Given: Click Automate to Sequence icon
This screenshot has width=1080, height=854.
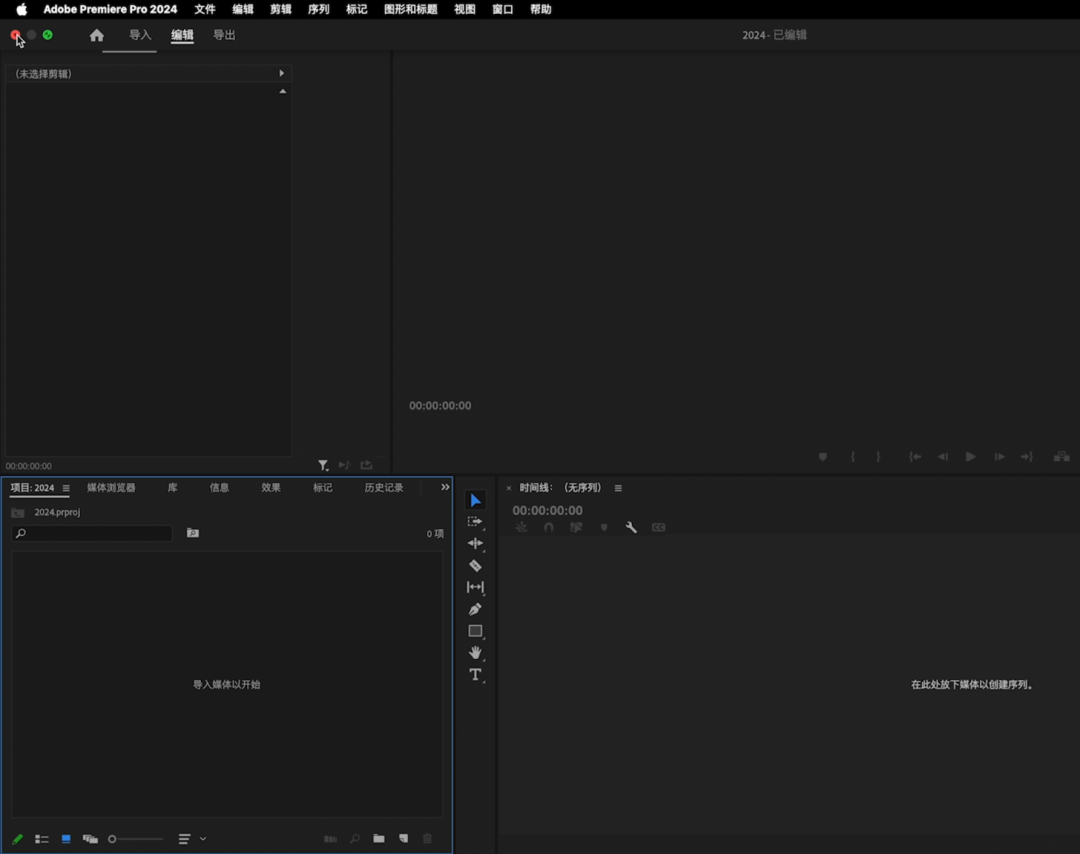Looking at the screenshot, I should (331, 839).
